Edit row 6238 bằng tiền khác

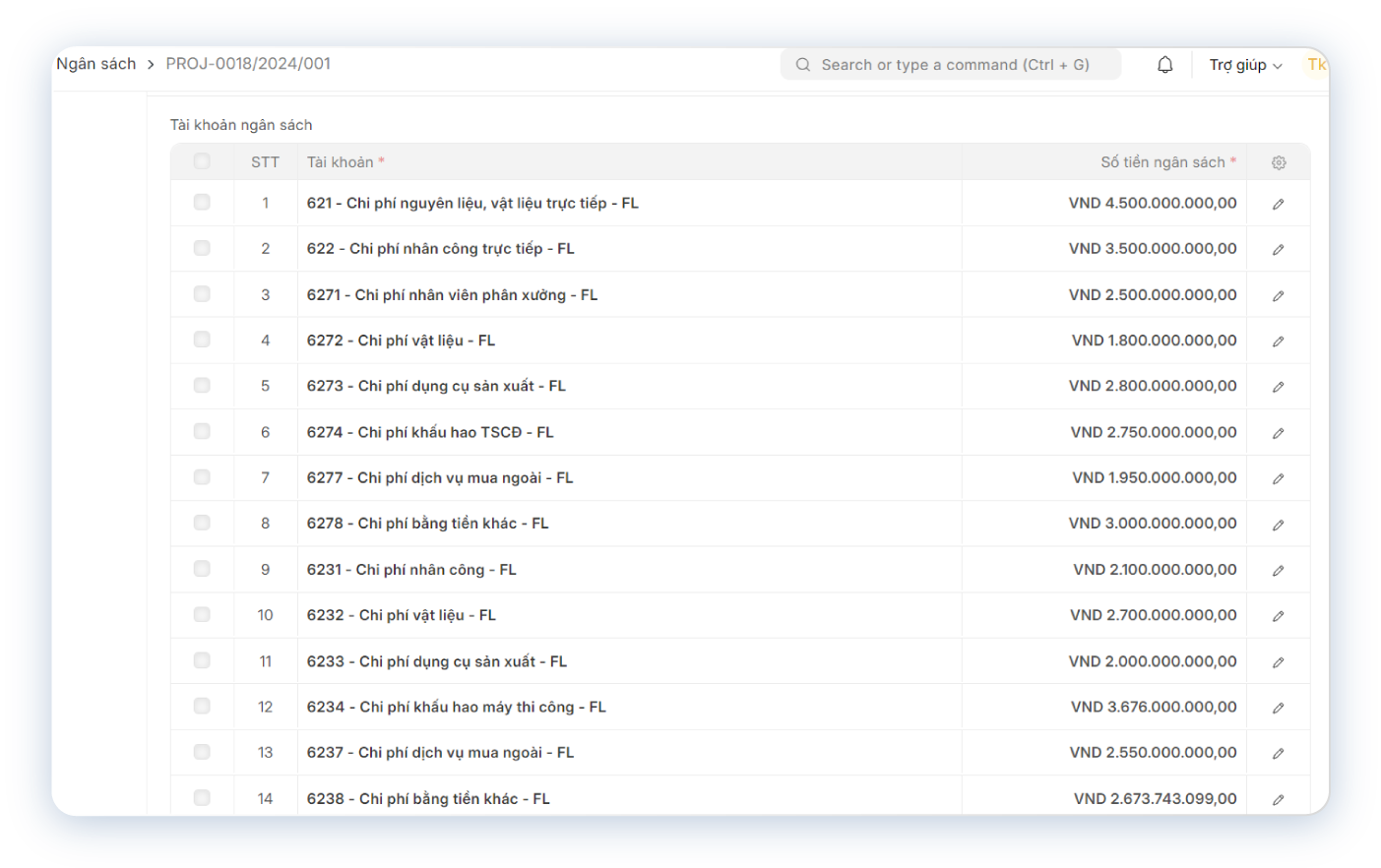1278,799
